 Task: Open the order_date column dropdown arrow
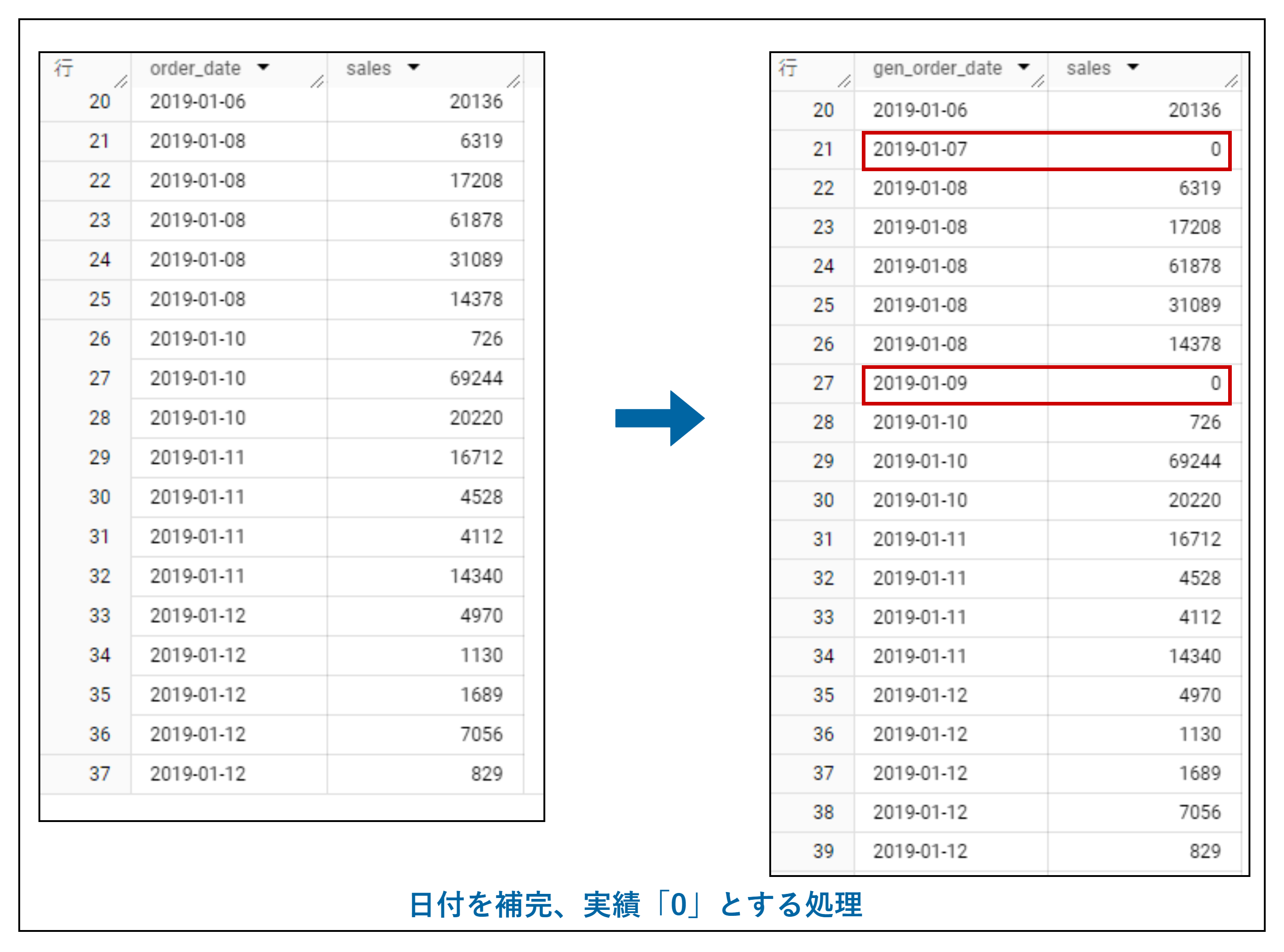(x=263, y=67)
